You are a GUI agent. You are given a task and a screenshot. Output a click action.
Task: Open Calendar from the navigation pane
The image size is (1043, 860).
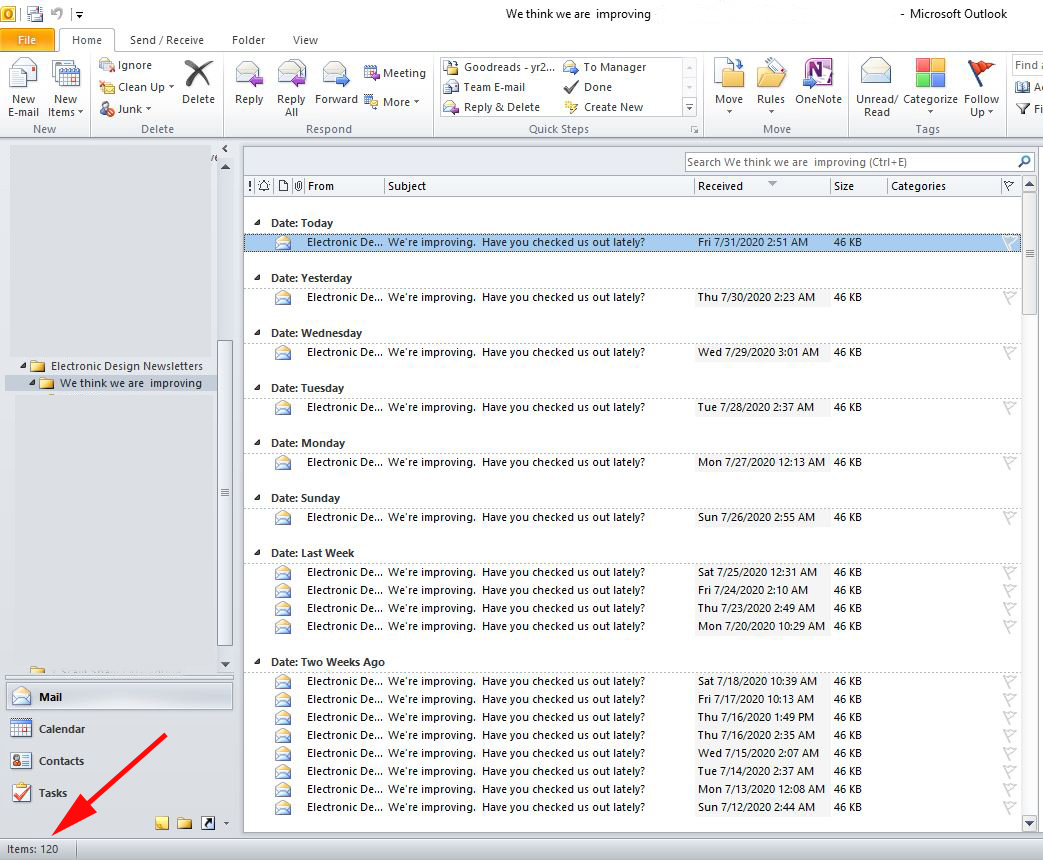click(61, 729)
